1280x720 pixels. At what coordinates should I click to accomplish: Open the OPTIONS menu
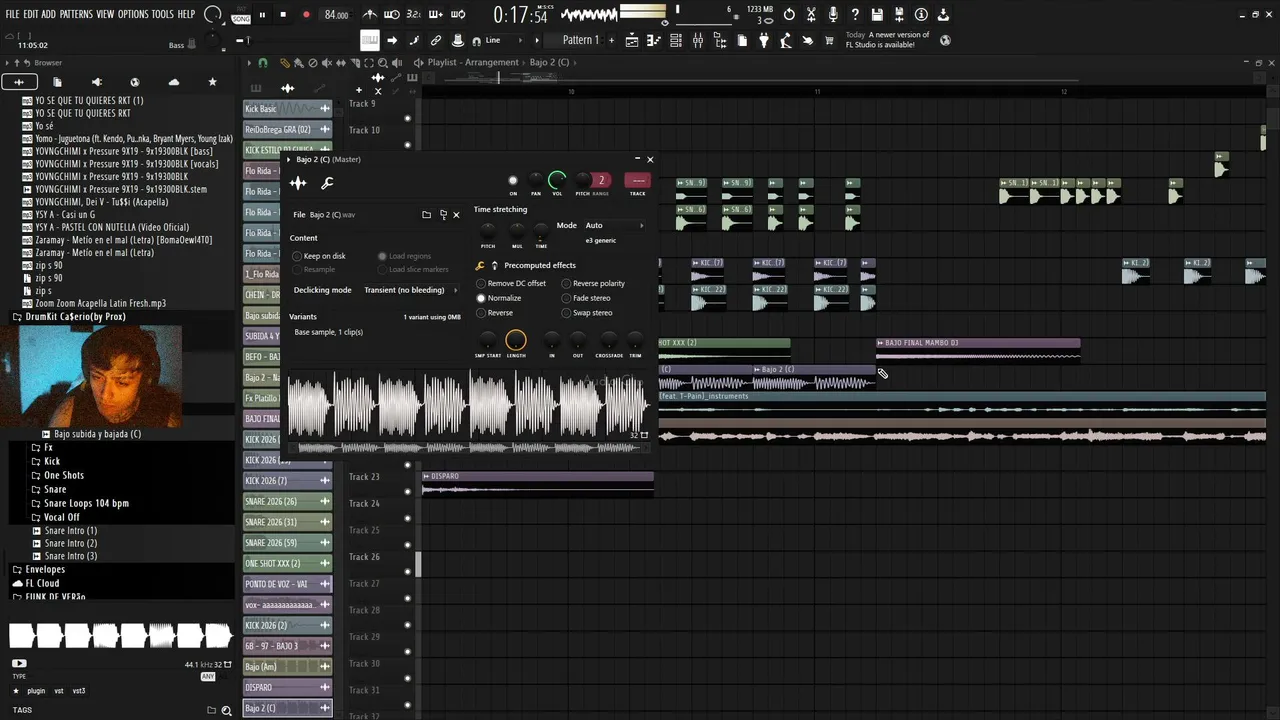click(x=133, y=14)
